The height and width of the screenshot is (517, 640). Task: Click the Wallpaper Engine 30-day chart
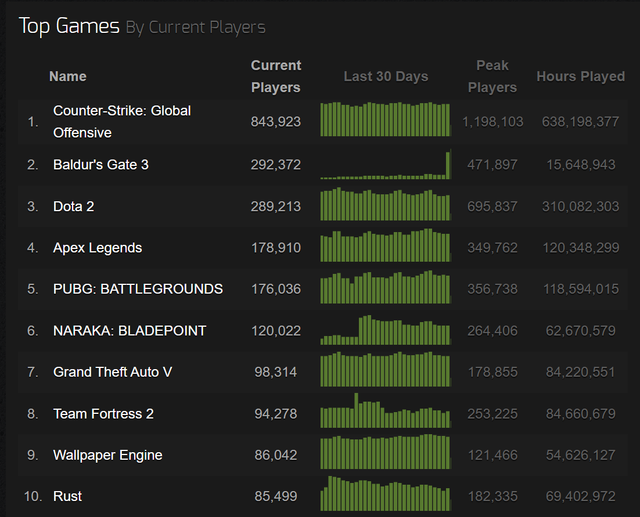386,452
